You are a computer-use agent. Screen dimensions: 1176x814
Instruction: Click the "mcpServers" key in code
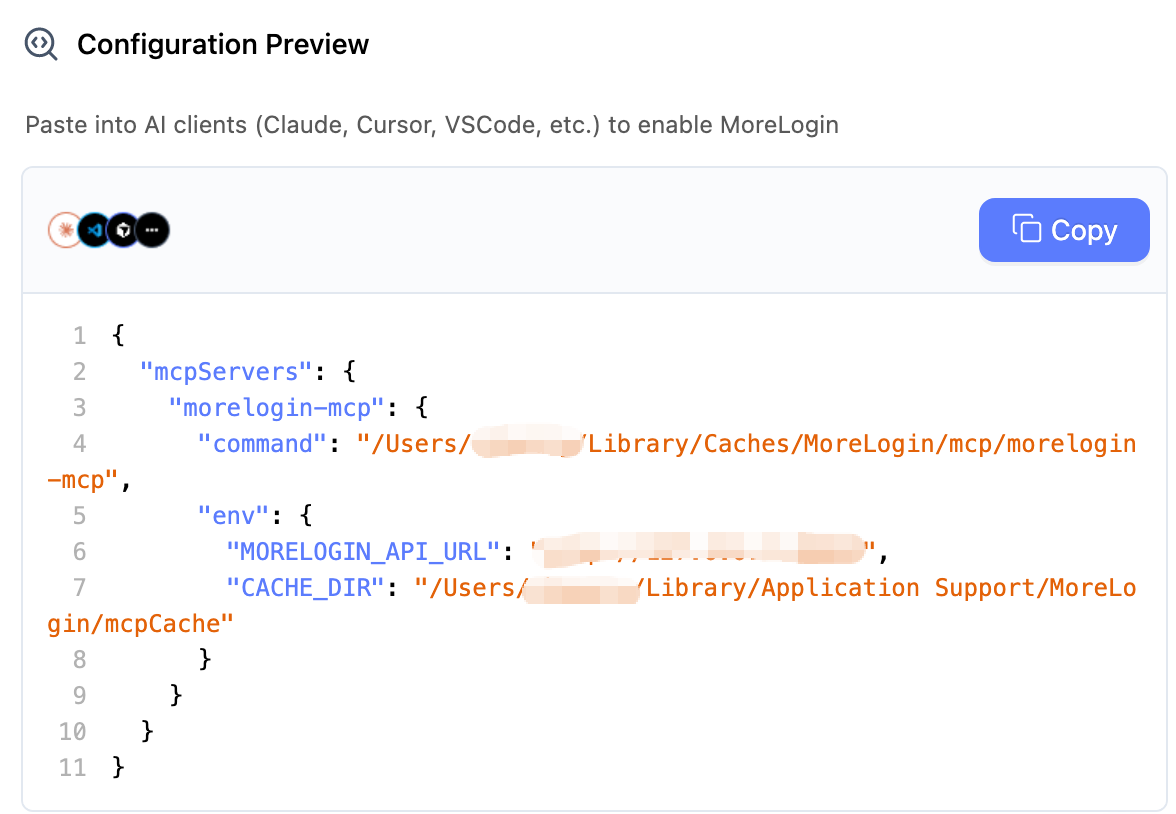pos(226,371)
